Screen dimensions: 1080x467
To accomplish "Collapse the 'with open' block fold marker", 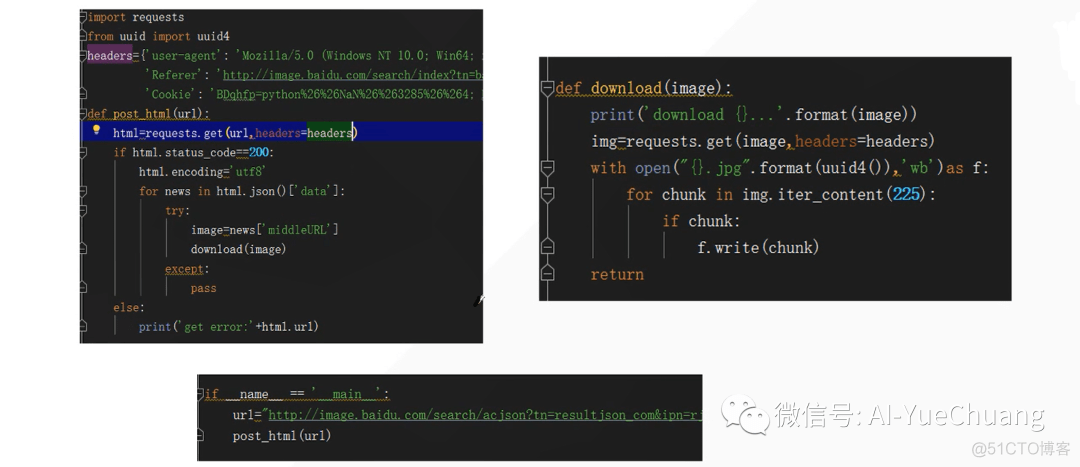I will tap(548, 168).
